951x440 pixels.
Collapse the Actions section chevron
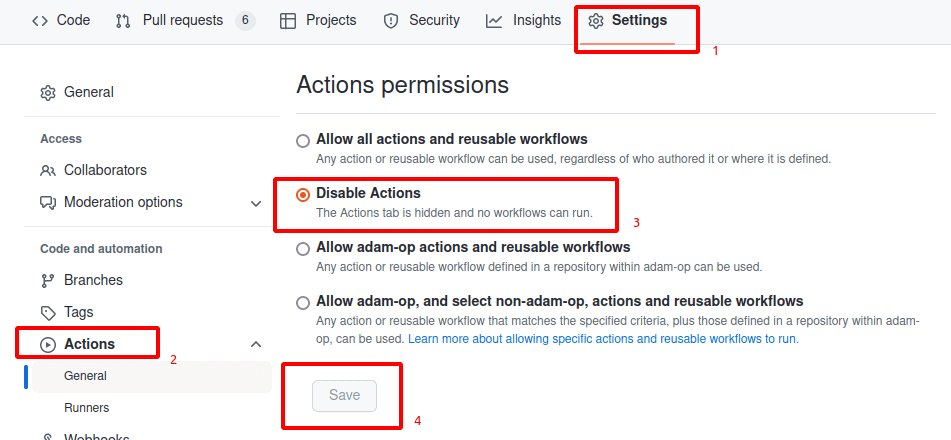tap(256, 345)
